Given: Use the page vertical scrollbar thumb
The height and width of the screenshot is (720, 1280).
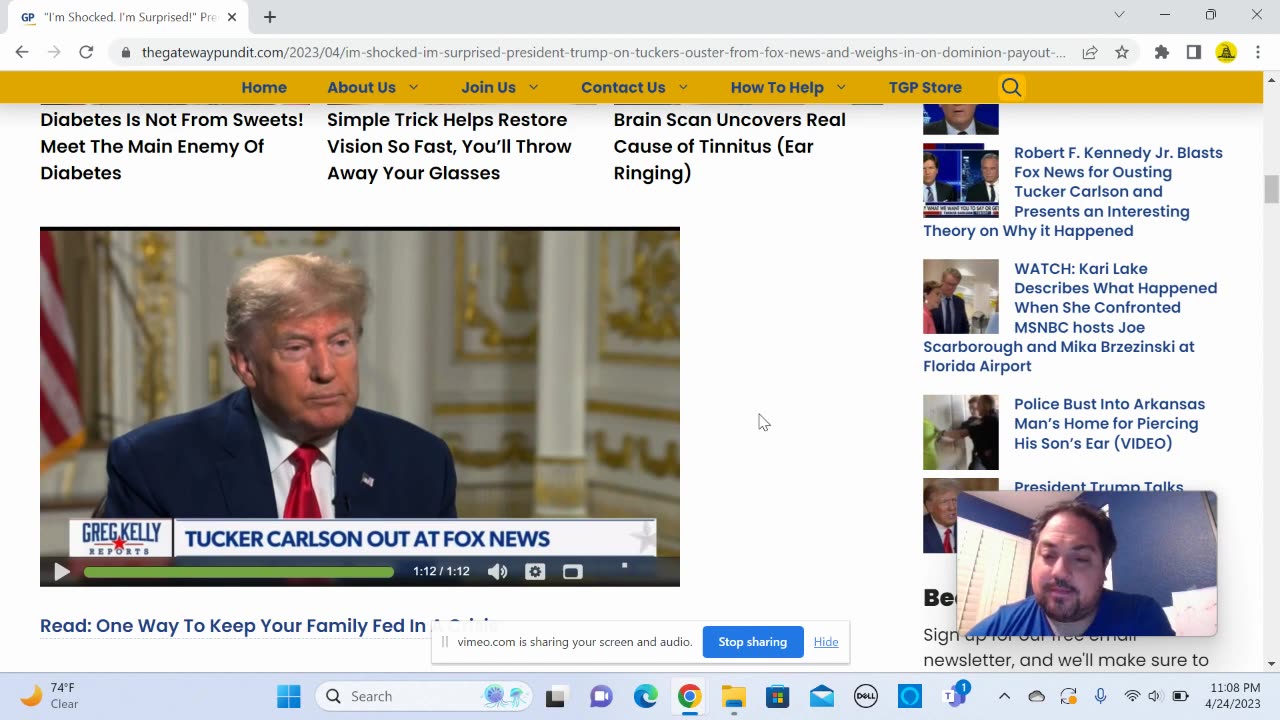Looking at the screenshot, I should point(1271,189).
